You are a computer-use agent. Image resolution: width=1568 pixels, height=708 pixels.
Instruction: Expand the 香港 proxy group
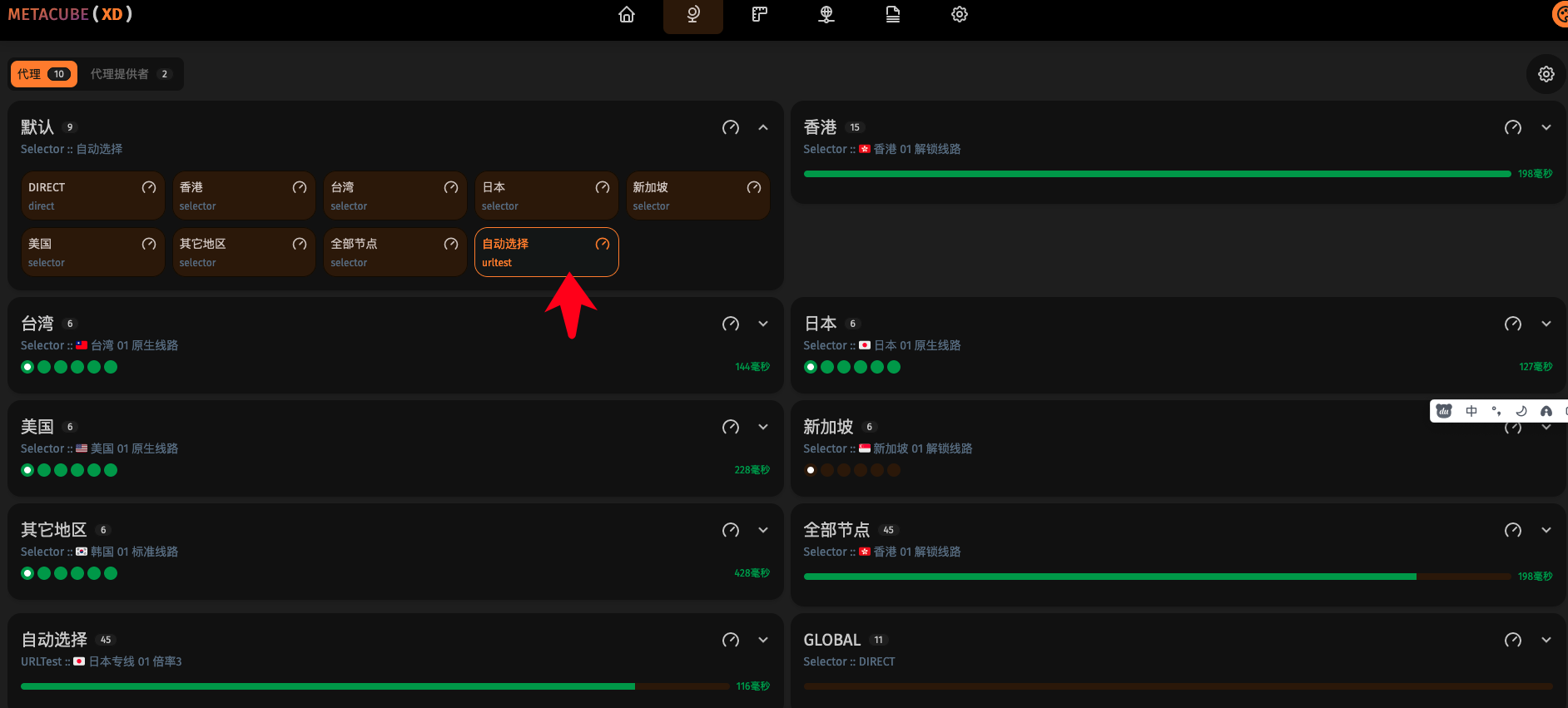(x=1546, y=127)
